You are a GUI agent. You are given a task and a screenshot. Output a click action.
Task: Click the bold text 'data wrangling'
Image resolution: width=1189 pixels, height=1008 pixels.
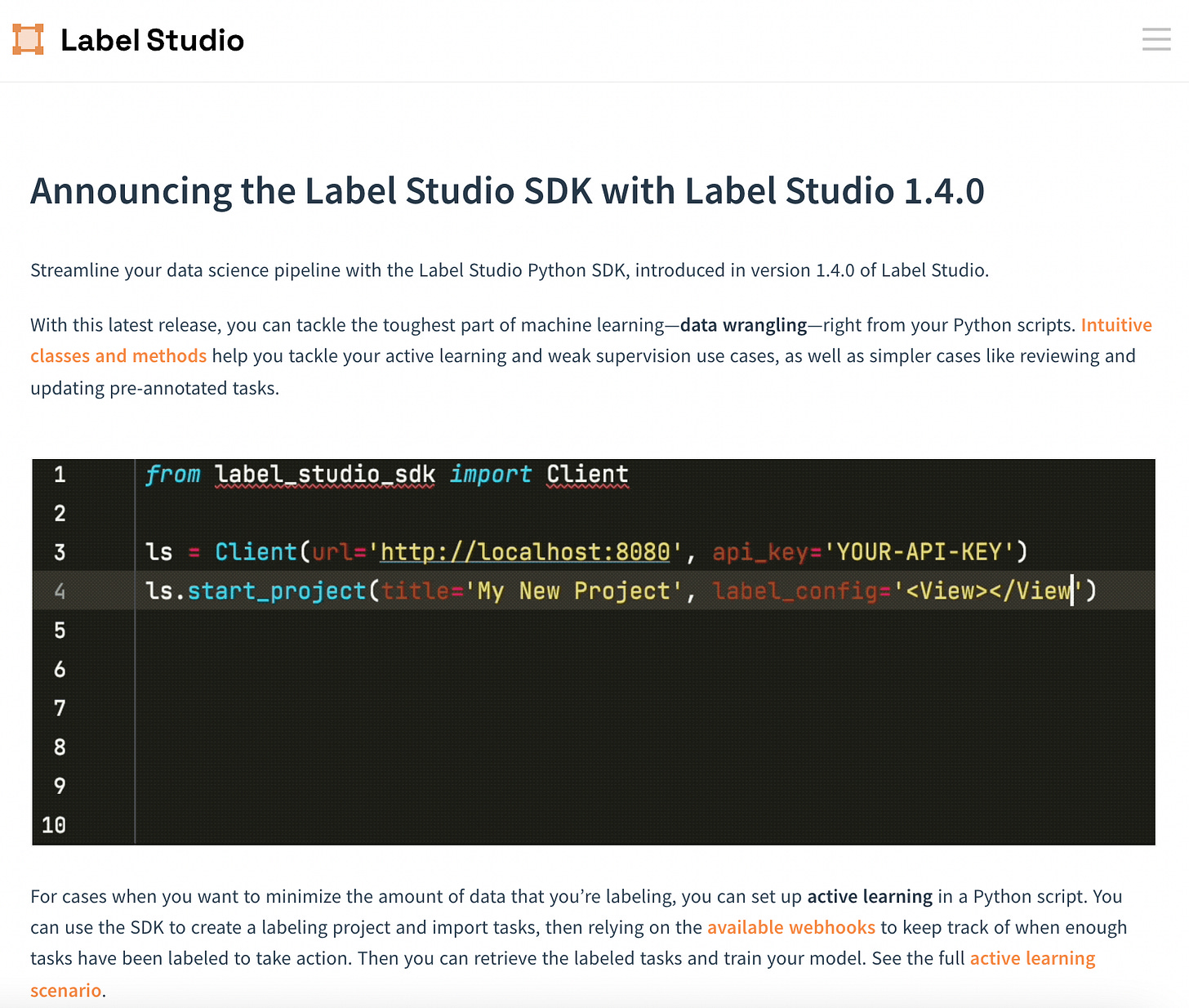743,325
